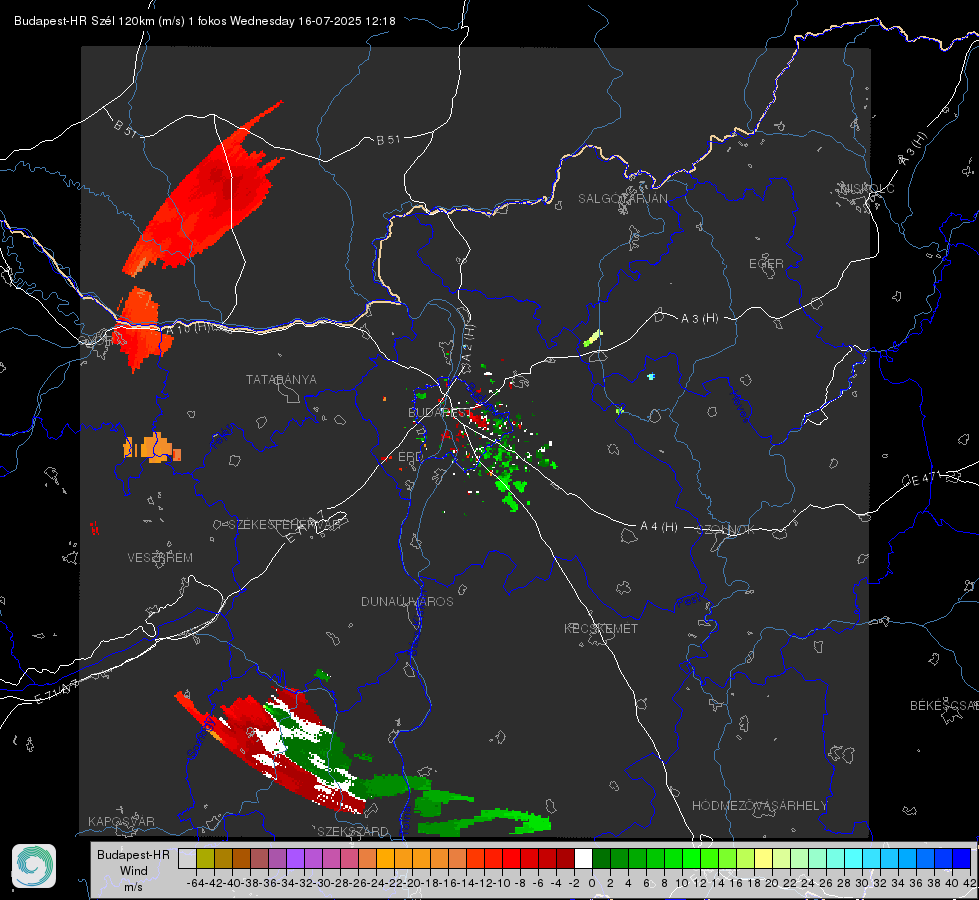Click the SALGÓTARJÁN city label

[x=622, y=199]
